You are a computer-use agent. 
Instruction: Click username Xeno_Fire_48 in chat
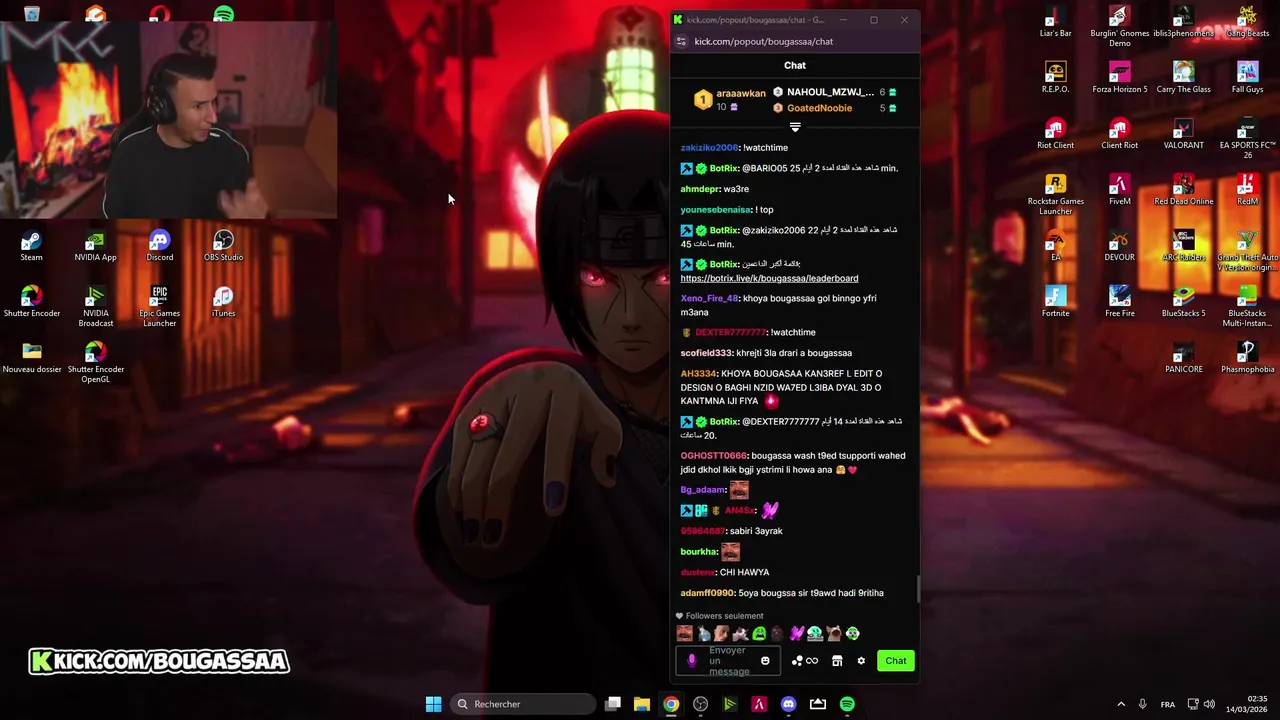(x=709, y=298)
